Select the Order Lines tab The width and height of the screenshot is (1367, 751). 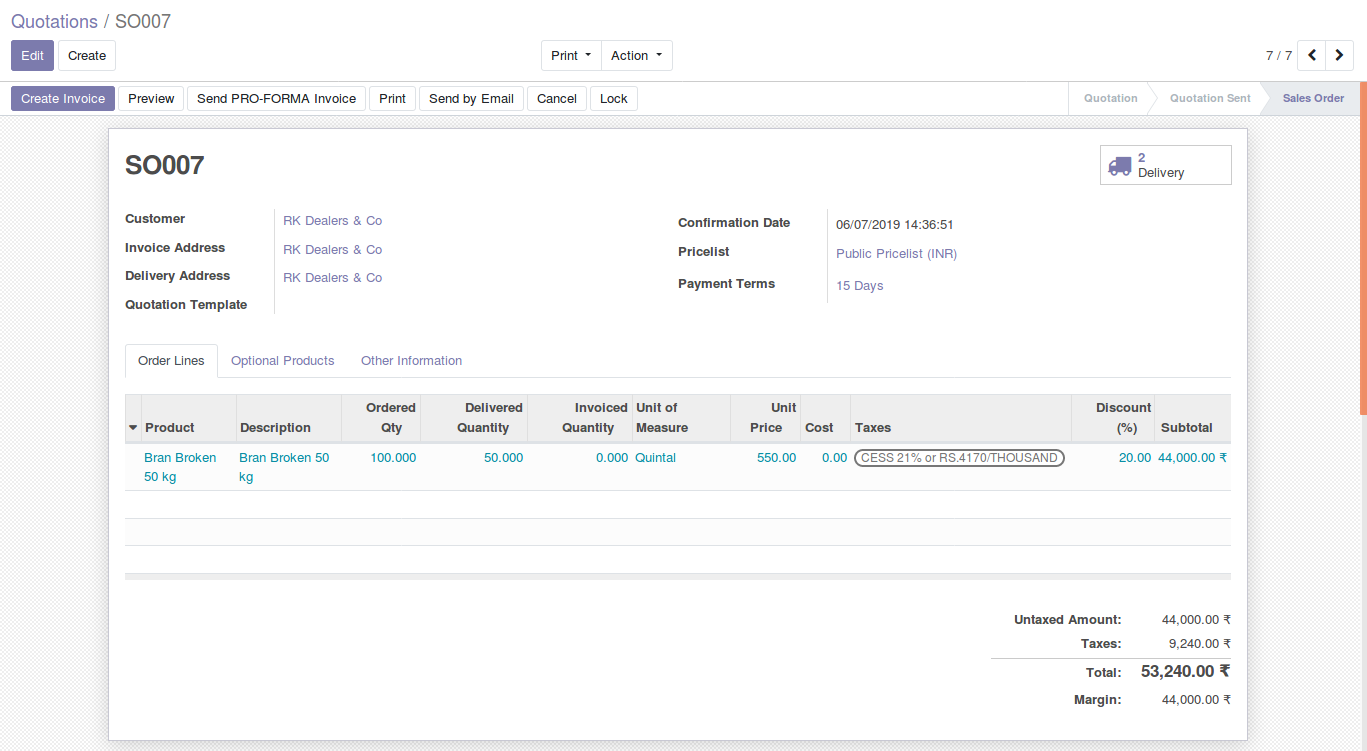click(x=171, y=361)
